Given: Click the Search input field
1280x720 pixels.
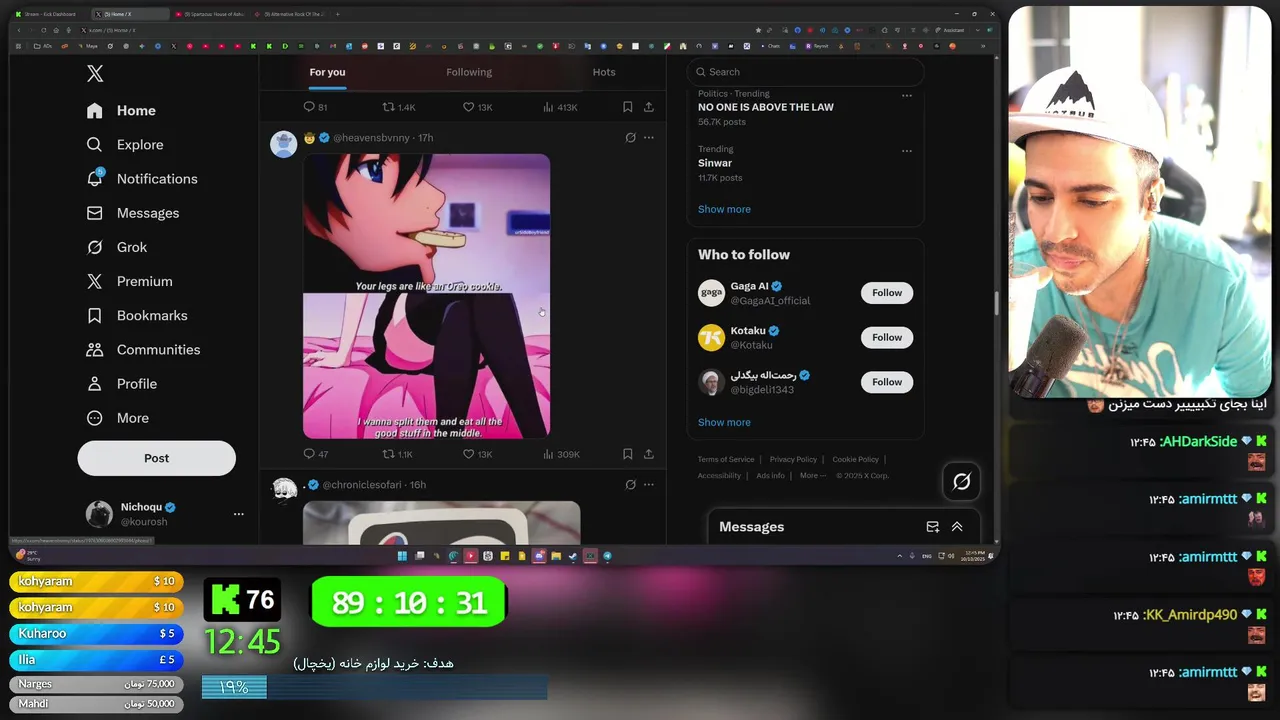Looking at the screenshot, I should coord(805,72).
